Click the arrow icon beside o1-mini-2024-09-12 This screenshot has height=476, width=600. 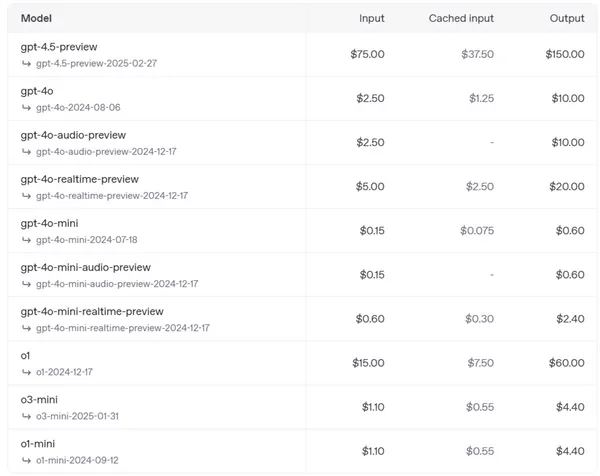point(26,460)
